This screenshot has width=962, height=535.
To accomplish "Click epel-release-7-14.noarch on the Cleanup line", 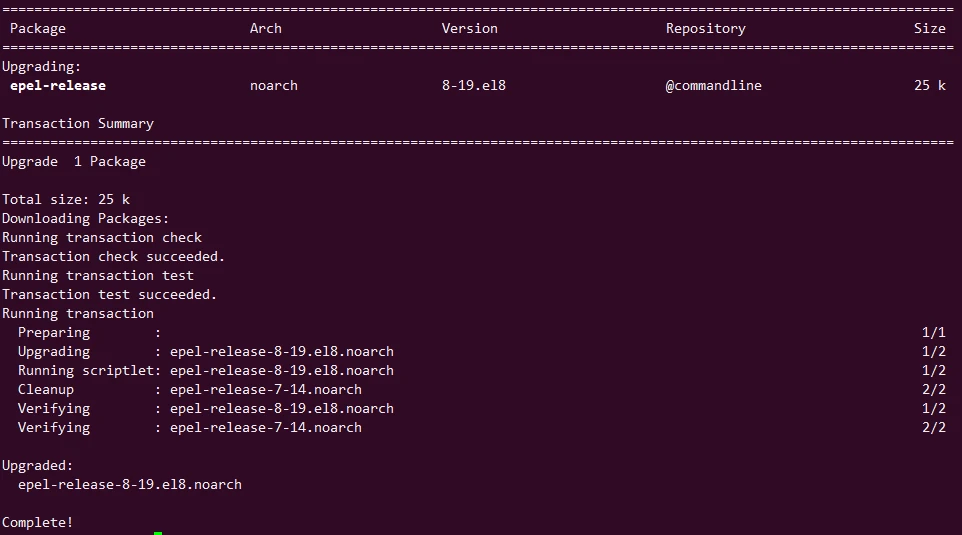I will pos(265,390).
